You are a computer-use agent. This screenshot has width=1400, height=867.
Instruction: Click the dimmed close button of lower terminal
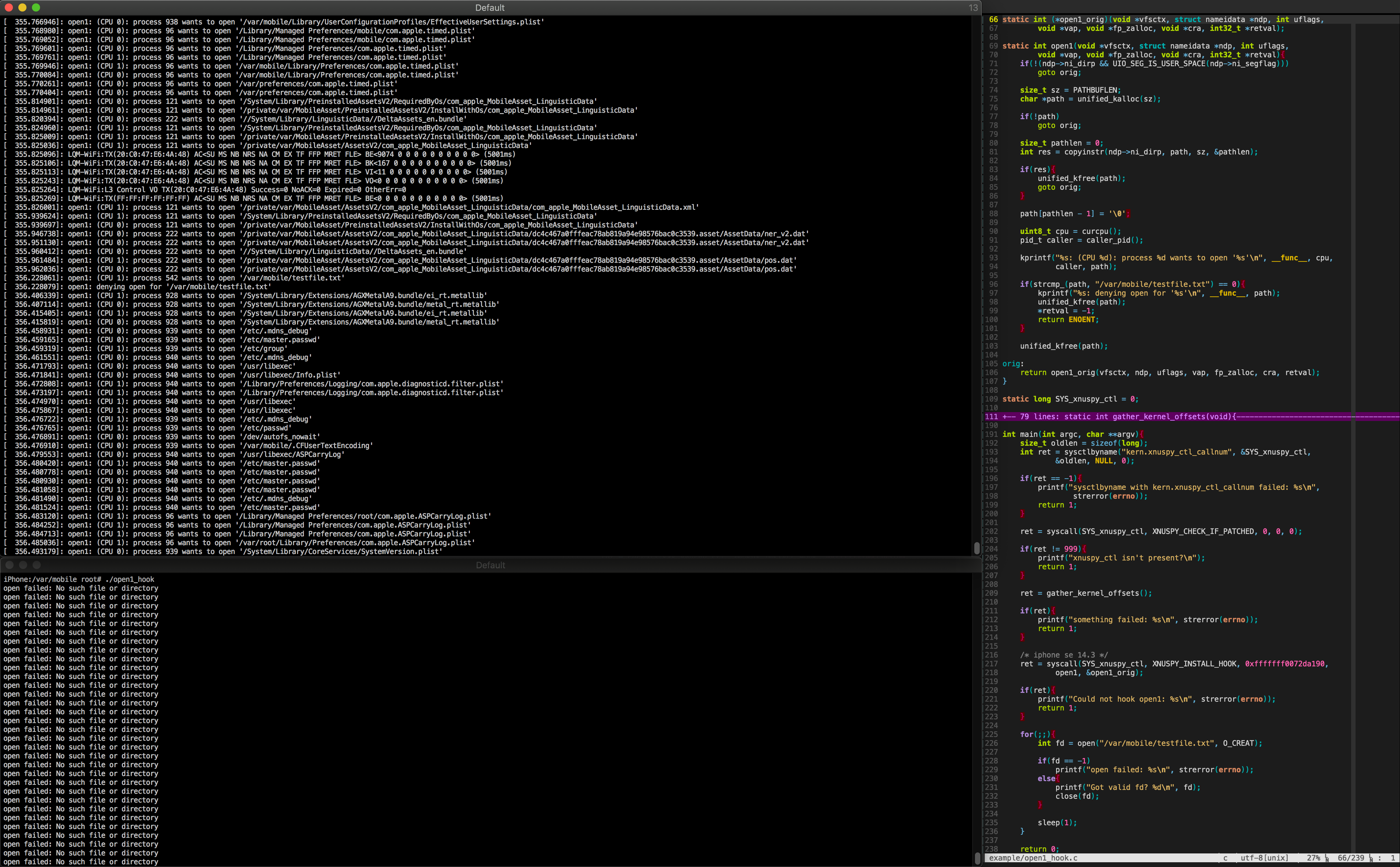coord(8,565)
